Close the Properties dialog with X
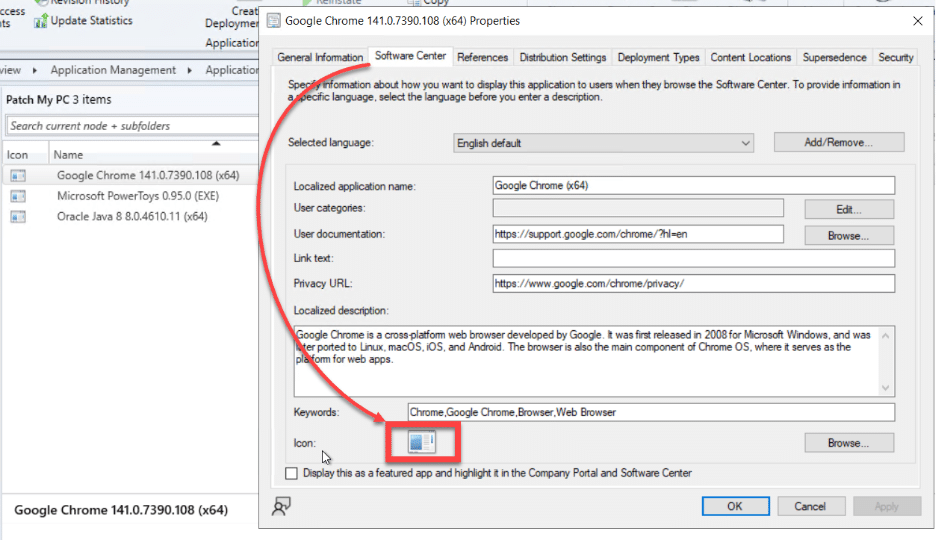 point(917,20)
